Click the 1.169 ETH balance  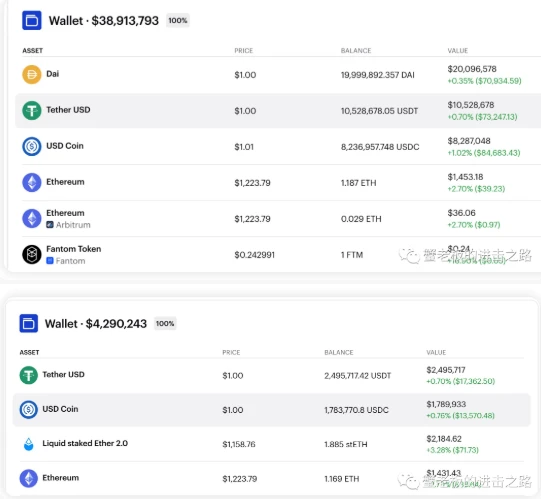[342, 479]
